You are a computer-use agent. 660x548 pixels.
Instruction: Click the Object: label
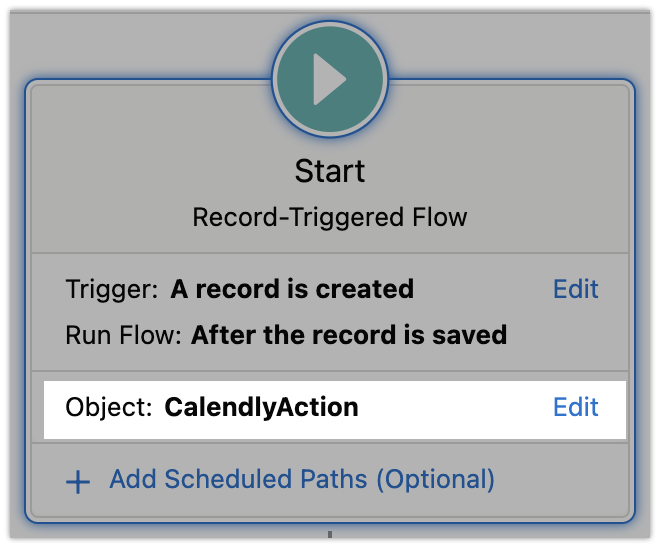(x=109, y=408)
